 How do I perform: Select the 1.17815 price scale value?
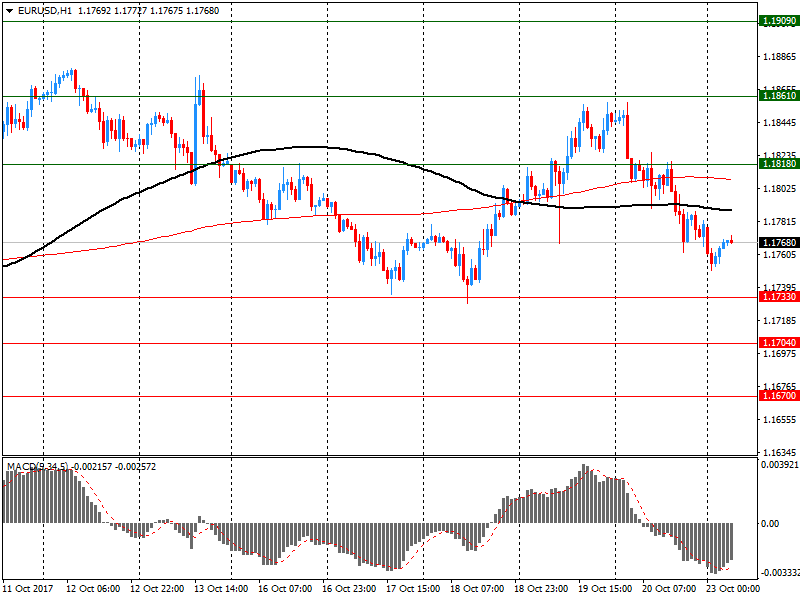pyautogui.click(x=780, y=222)
